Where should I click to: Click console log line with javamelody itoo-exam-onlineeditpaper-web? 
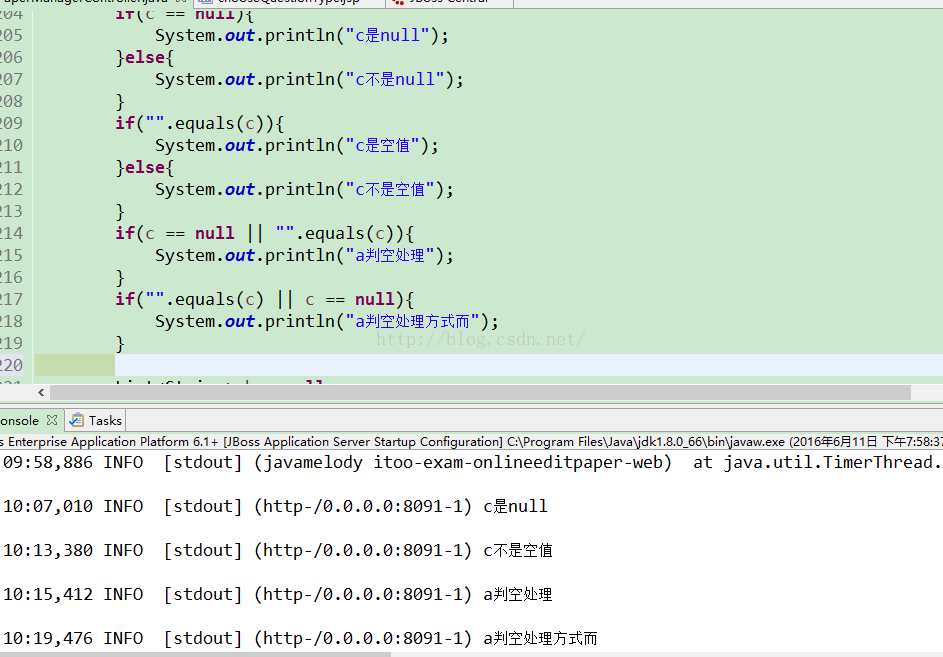pyautogui.click(x=472, y=463)
